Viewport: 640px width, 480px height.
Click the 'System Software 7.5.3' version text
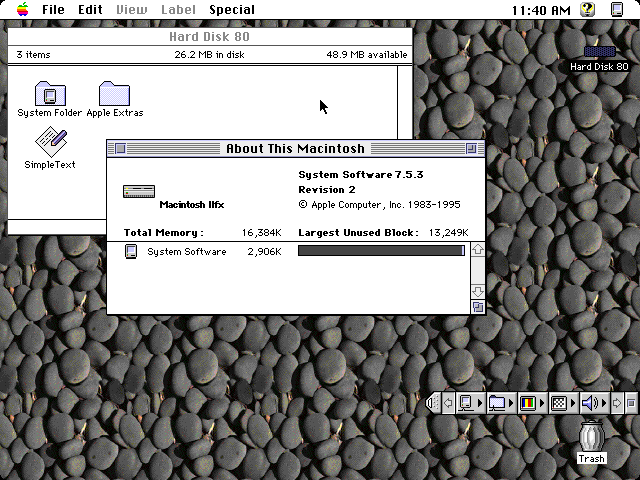361,175
